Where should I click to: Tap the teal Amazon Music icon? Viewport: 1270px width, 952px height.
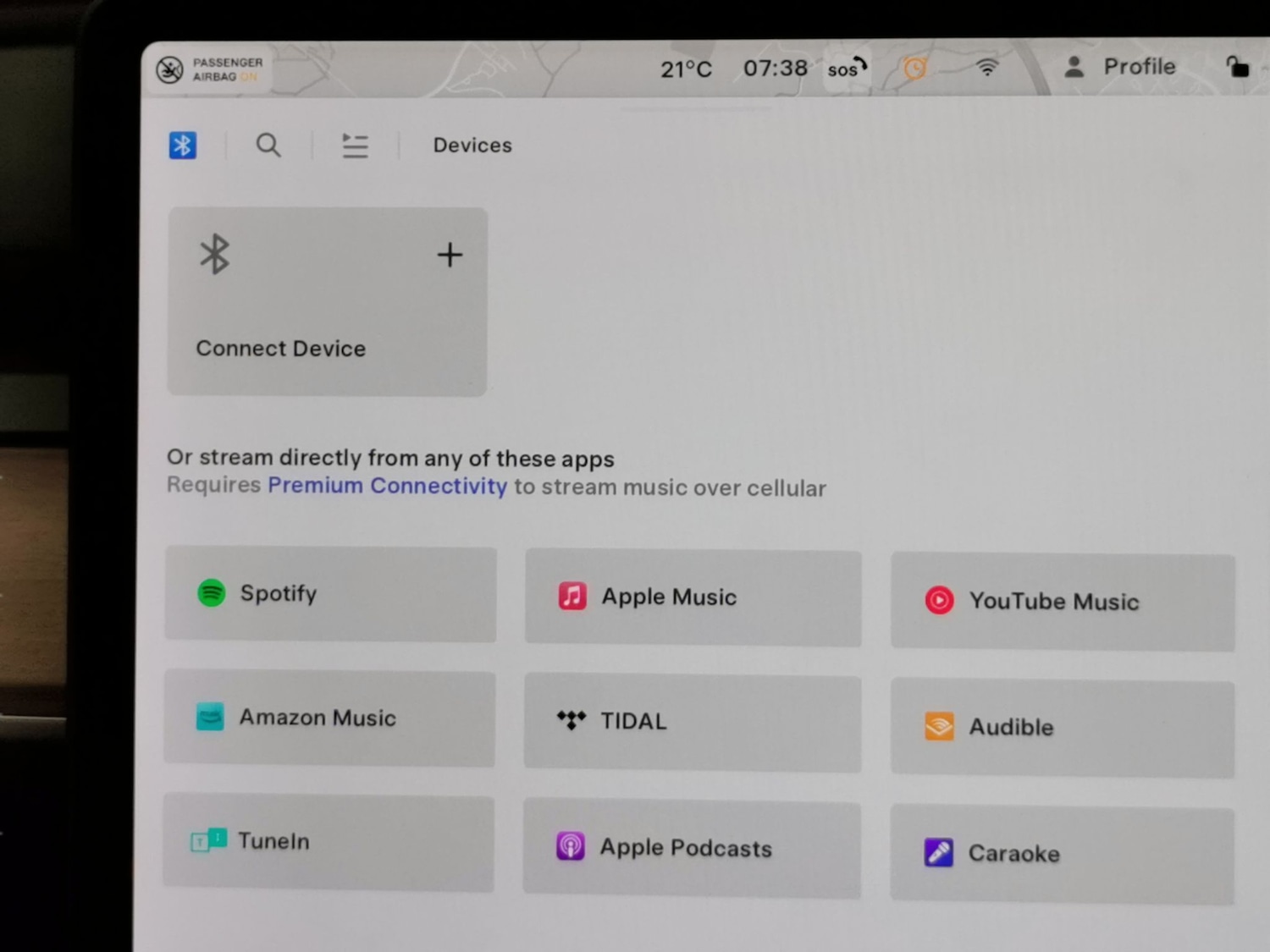[x=210, y=717]
